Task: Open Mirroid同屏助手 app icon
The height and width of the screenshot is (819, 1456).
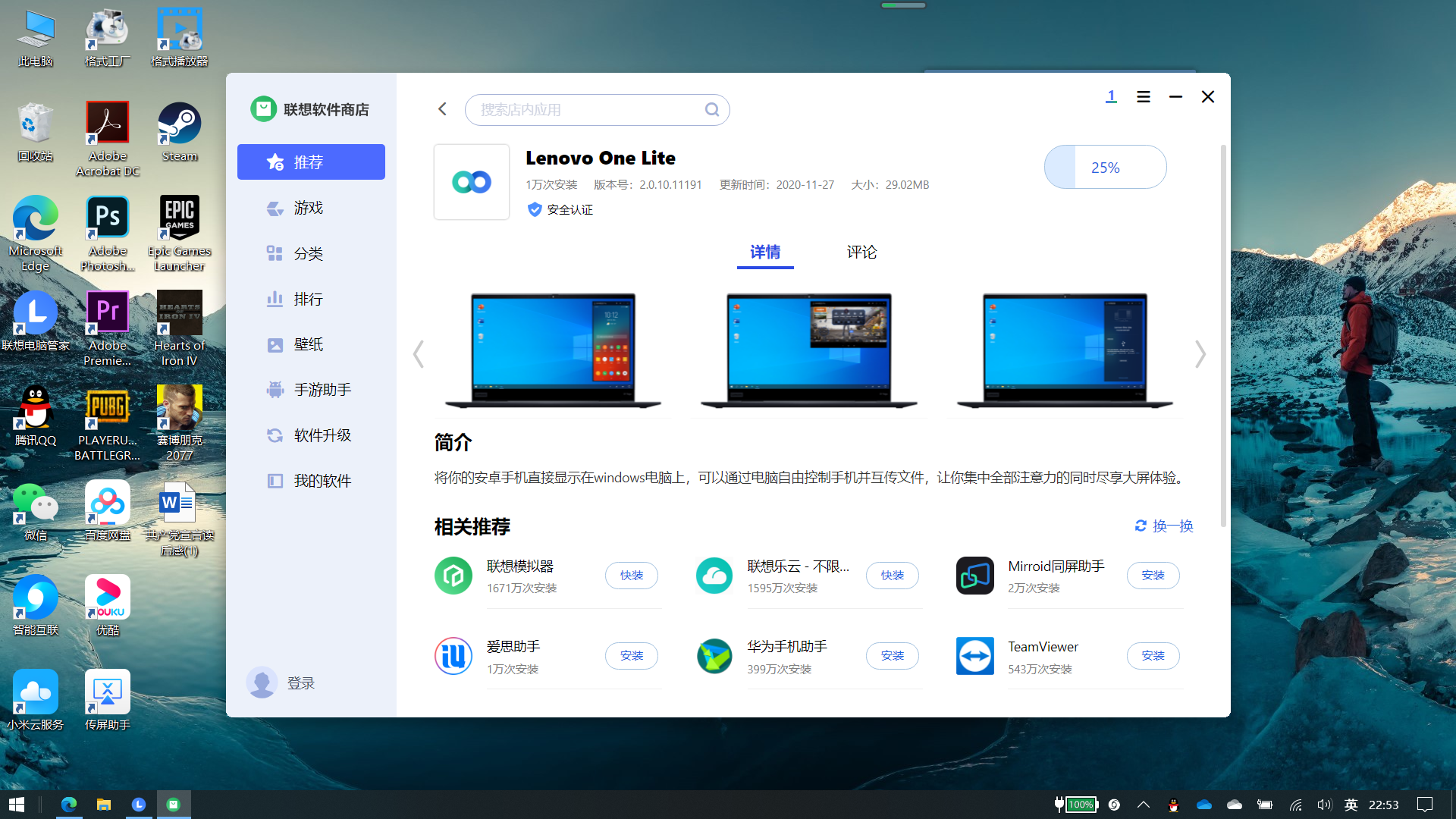Action: tap(975, 576)
